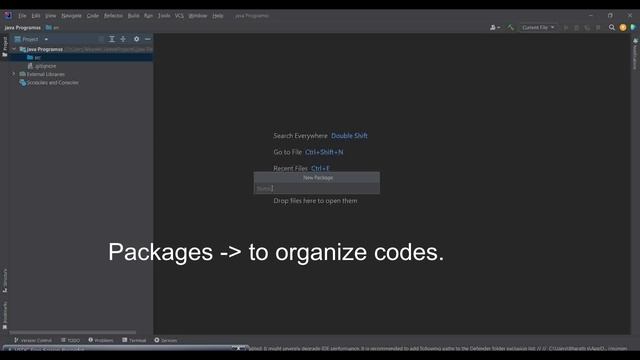Expand the External Libraries node

pos(14,74)
